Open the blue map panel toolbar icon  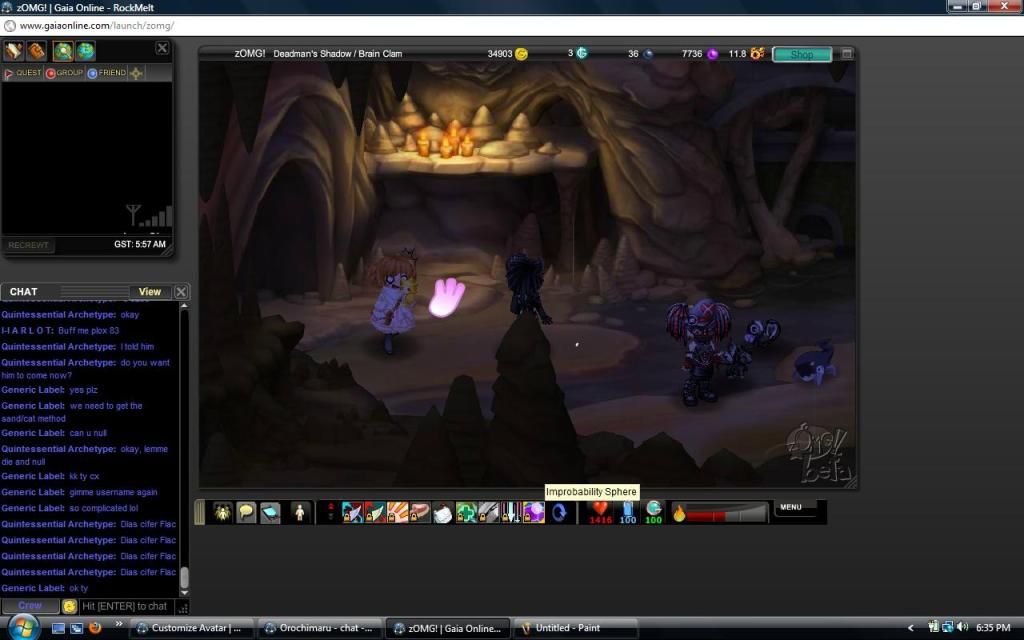click(x=270, y=513)
